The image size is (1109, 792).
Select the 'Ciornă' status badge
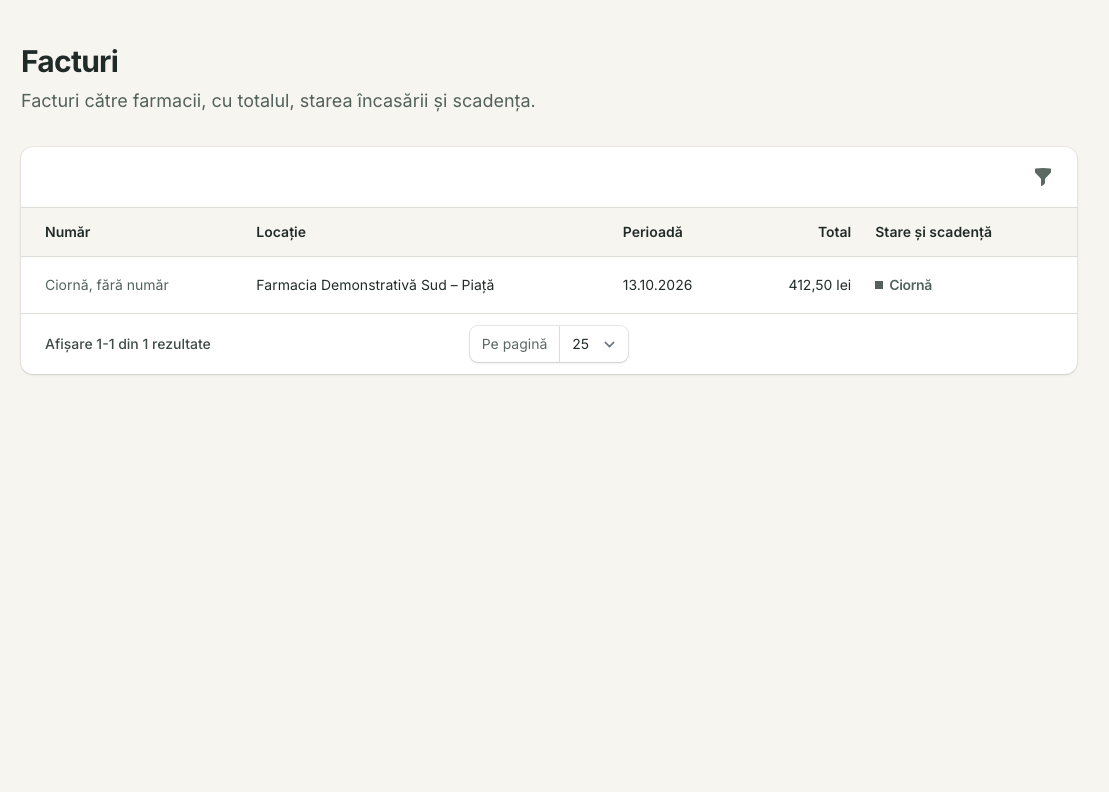click(903, 285)
